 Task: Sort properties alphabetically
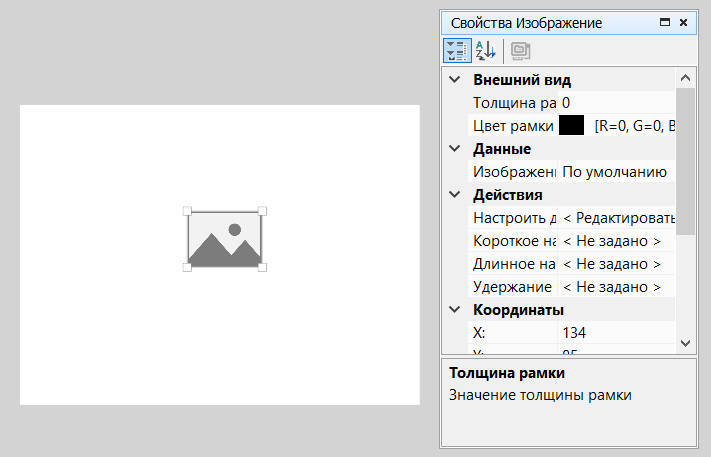coord(485,50)
